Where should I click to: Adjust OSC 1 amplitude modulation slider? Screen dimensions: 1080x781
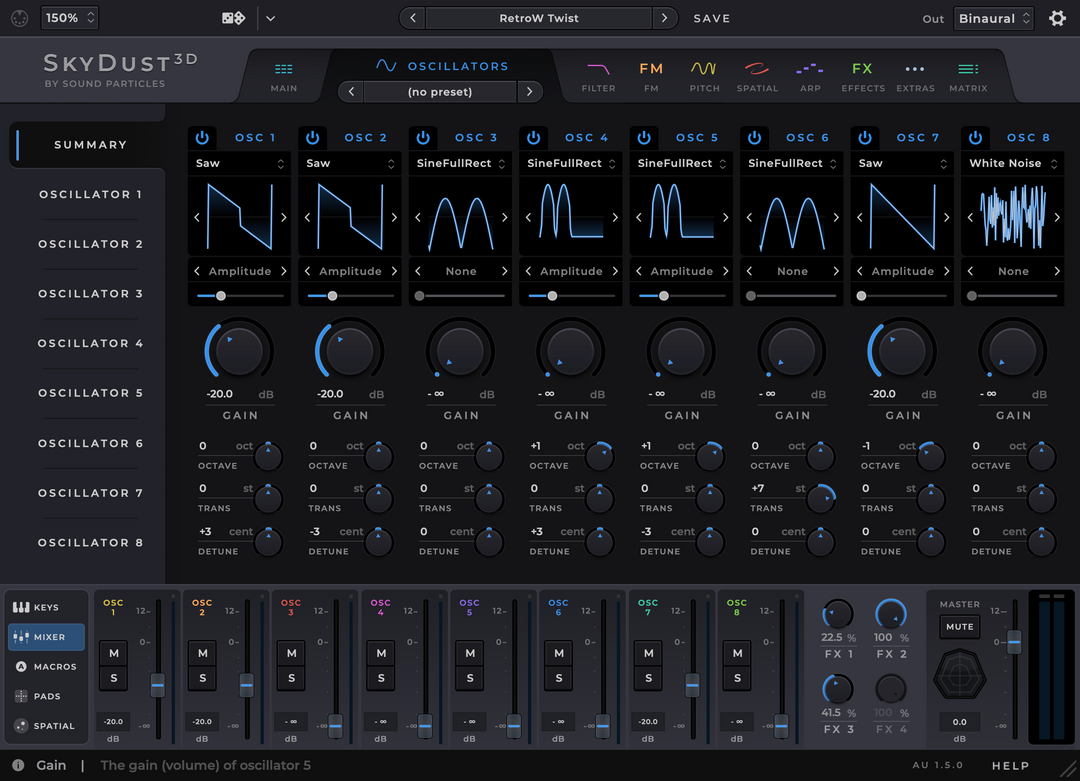pyautogui.click(x=239, y=295)
